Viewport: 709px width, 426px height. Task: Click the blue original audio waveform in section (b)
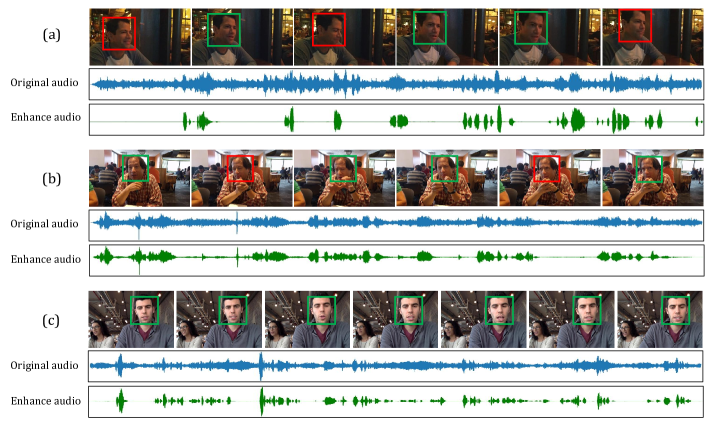(397, 225)
